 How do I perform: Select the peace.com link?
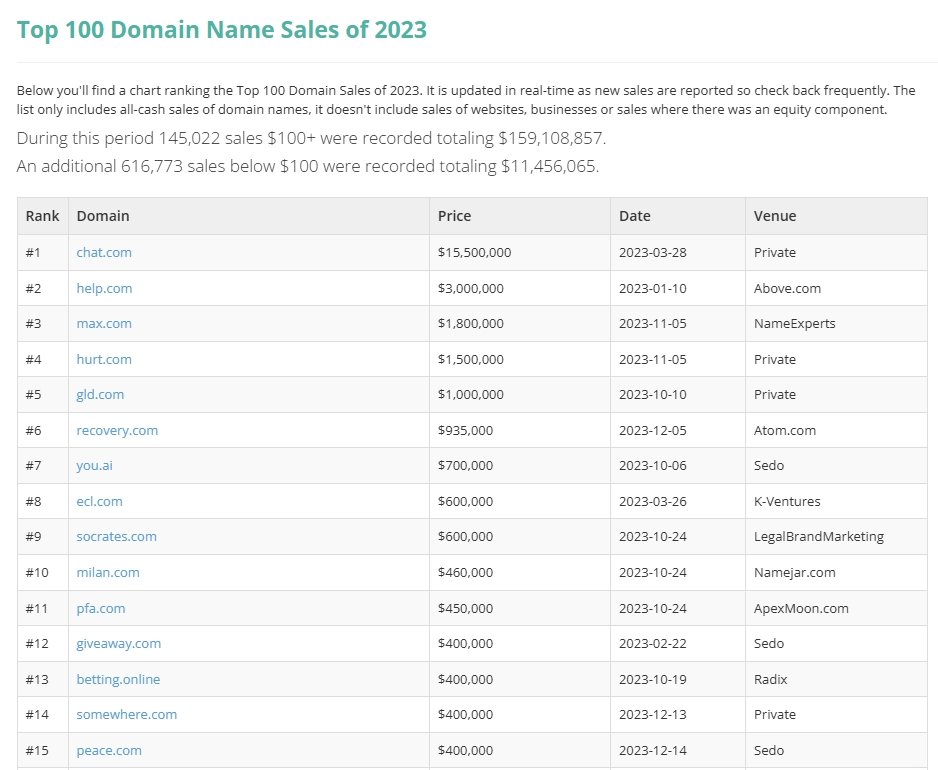(x=109, y=750)
